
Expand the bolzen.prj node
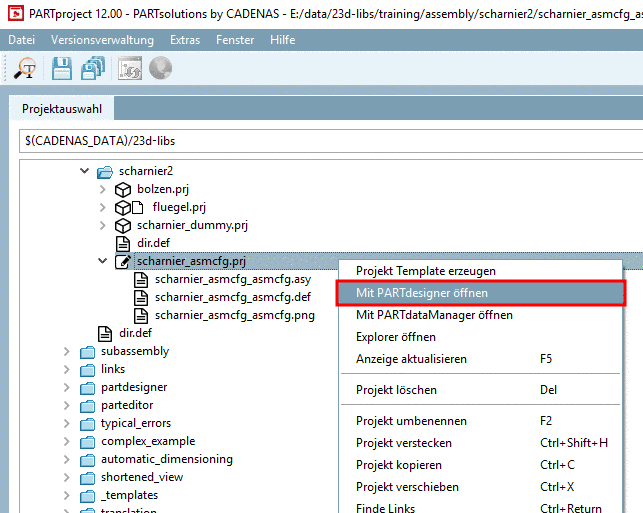pyautogui.click(x=103, y=189)
